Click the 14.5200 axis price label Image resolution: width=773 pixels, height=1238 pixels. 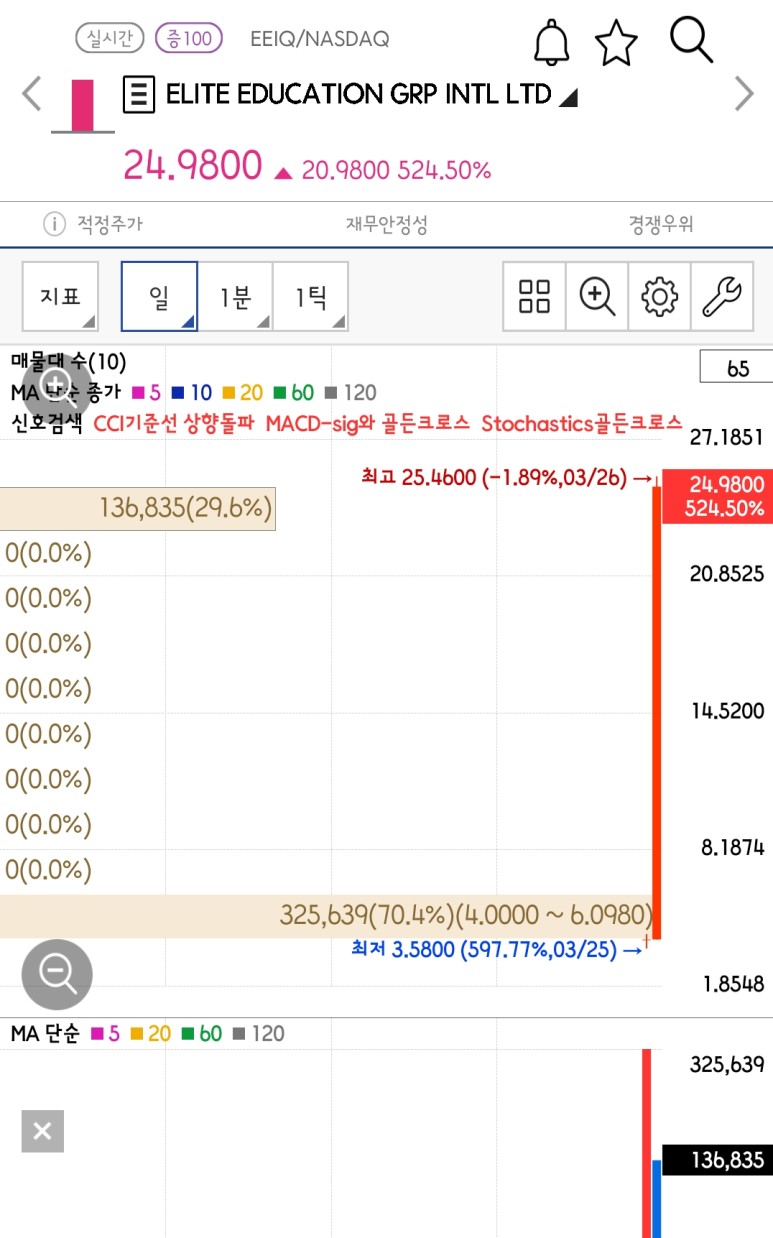click(727, 711)
